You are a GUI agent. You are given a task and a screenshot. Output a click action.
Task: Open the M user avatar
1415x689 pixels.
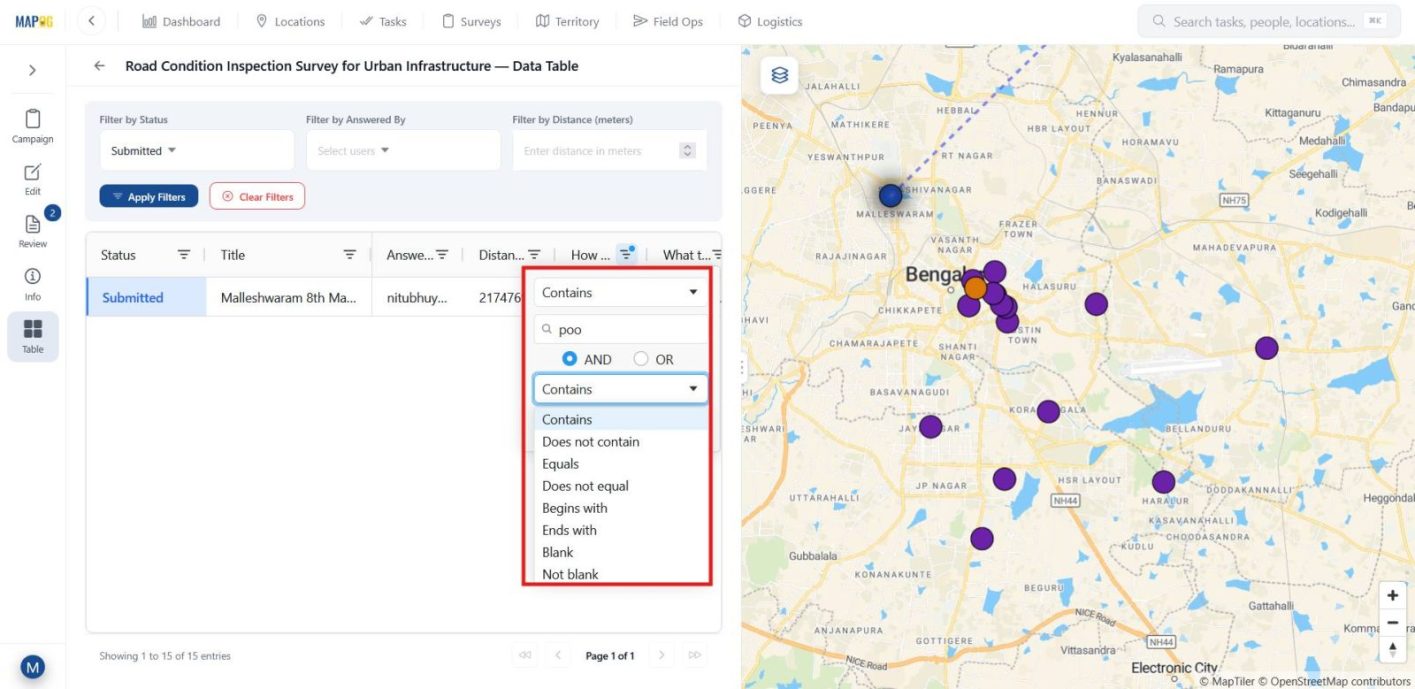tap(33, 667)
